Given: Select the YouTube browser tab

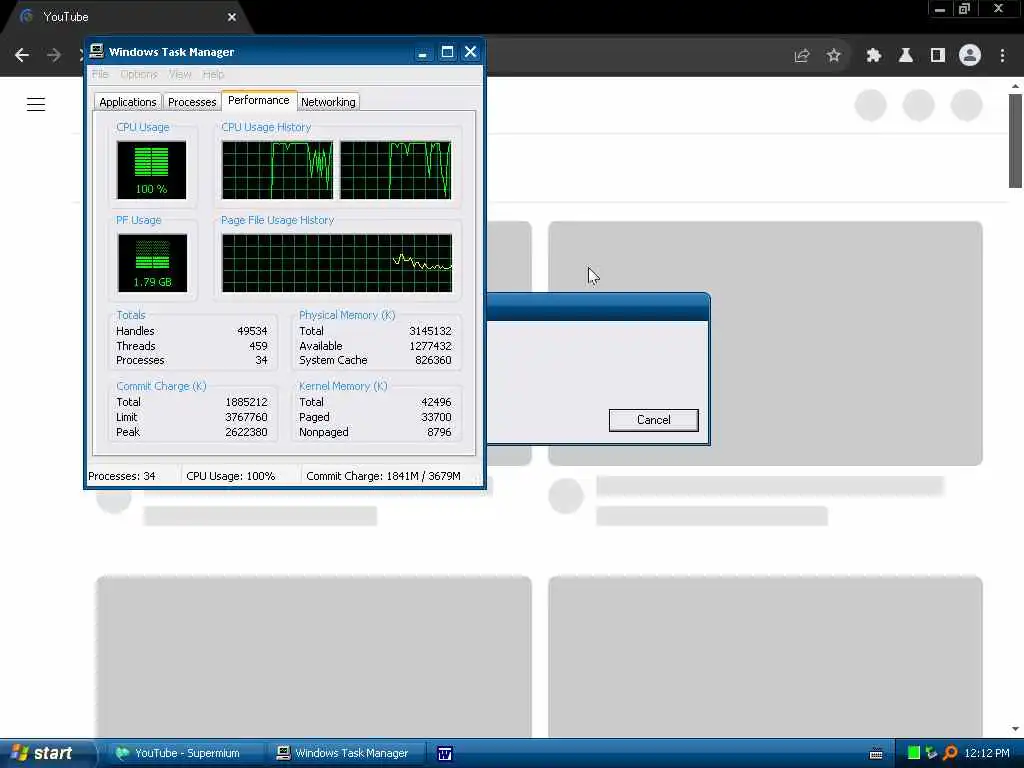Looking at the screenshot, I should tap(127, 17).
